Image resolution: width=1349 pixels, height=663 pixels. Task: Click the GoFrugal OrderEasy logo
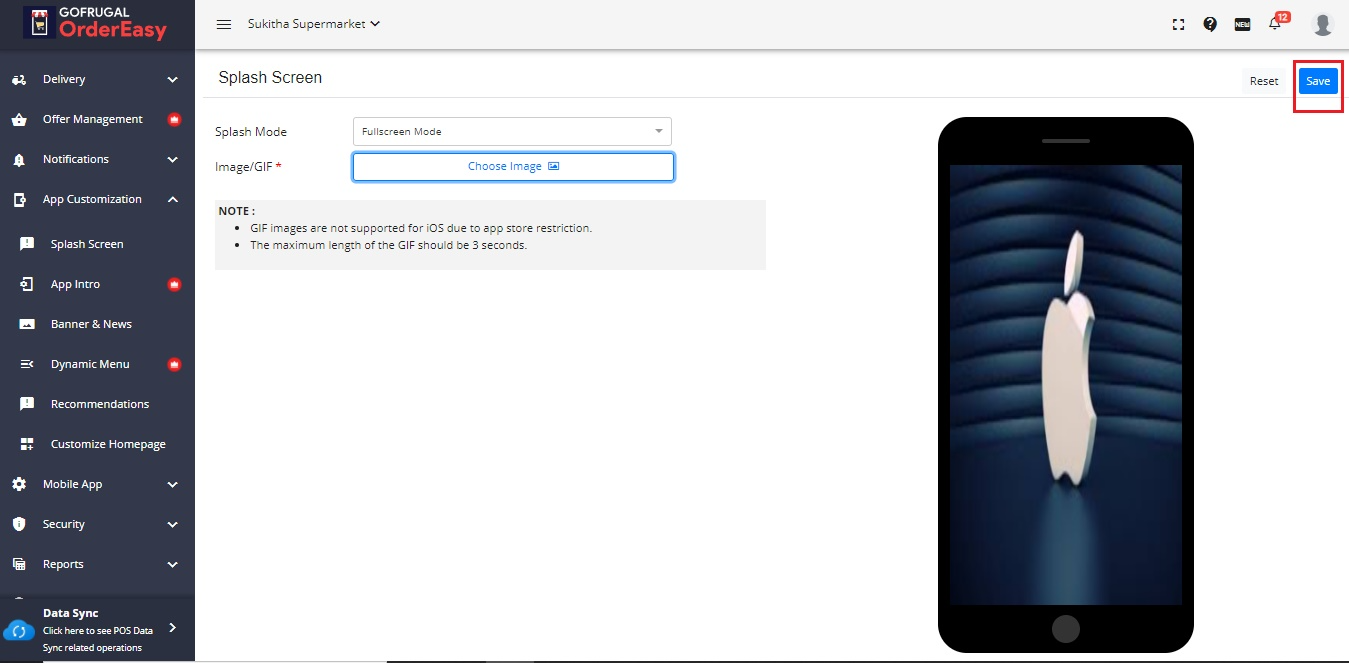point(97,23)
